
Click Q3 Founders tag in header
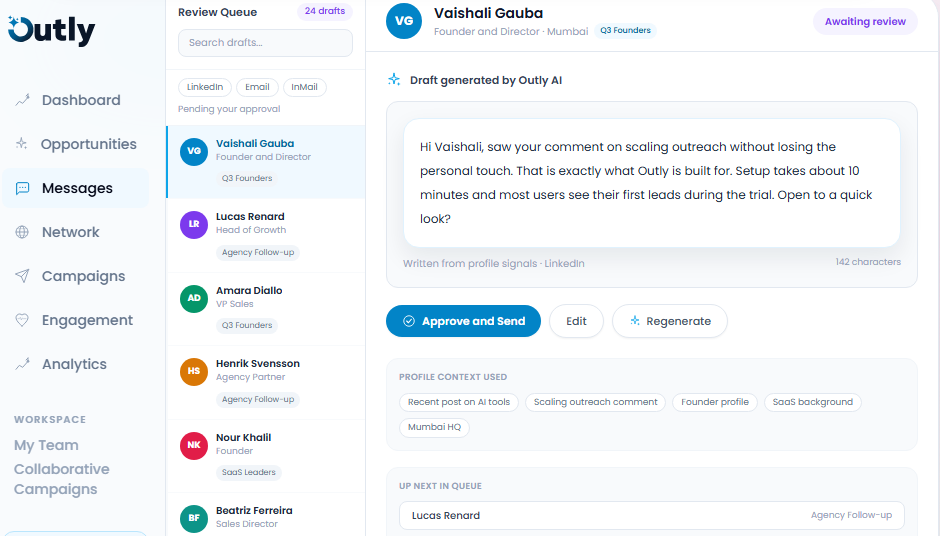(625, 31)
